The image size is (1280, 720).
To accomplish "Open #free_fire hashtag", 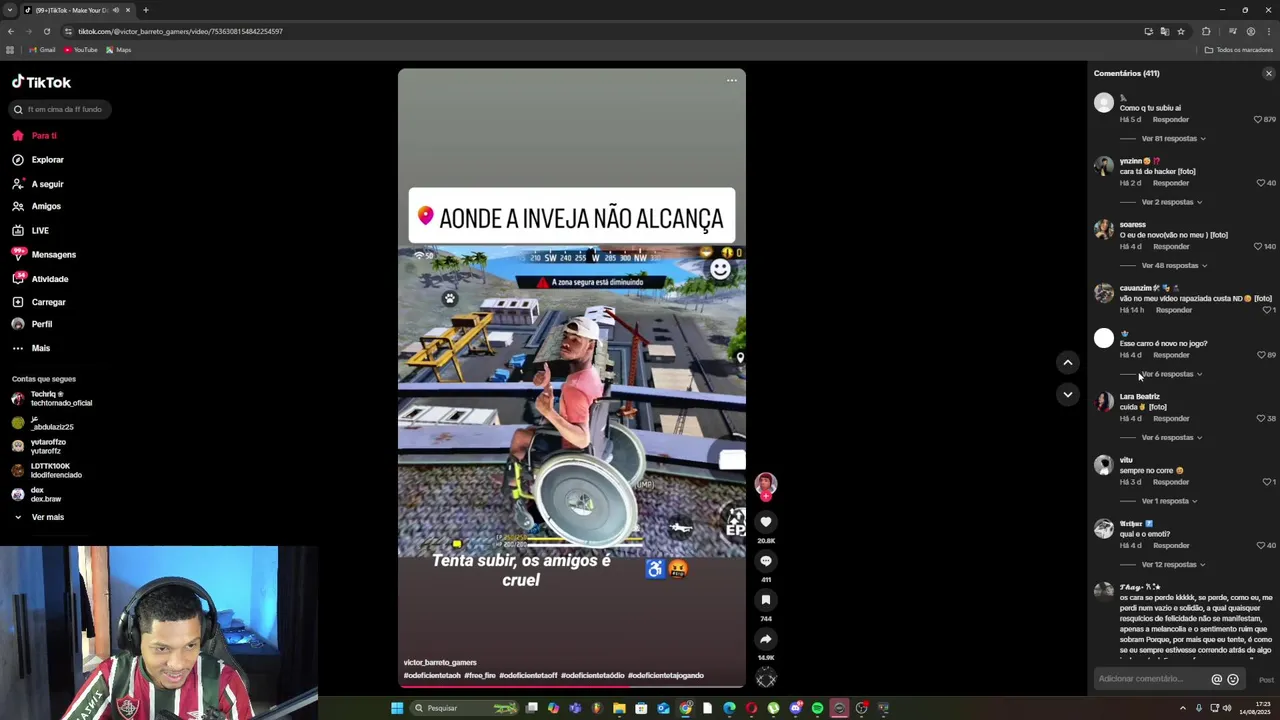I will [x=480, y=675].
